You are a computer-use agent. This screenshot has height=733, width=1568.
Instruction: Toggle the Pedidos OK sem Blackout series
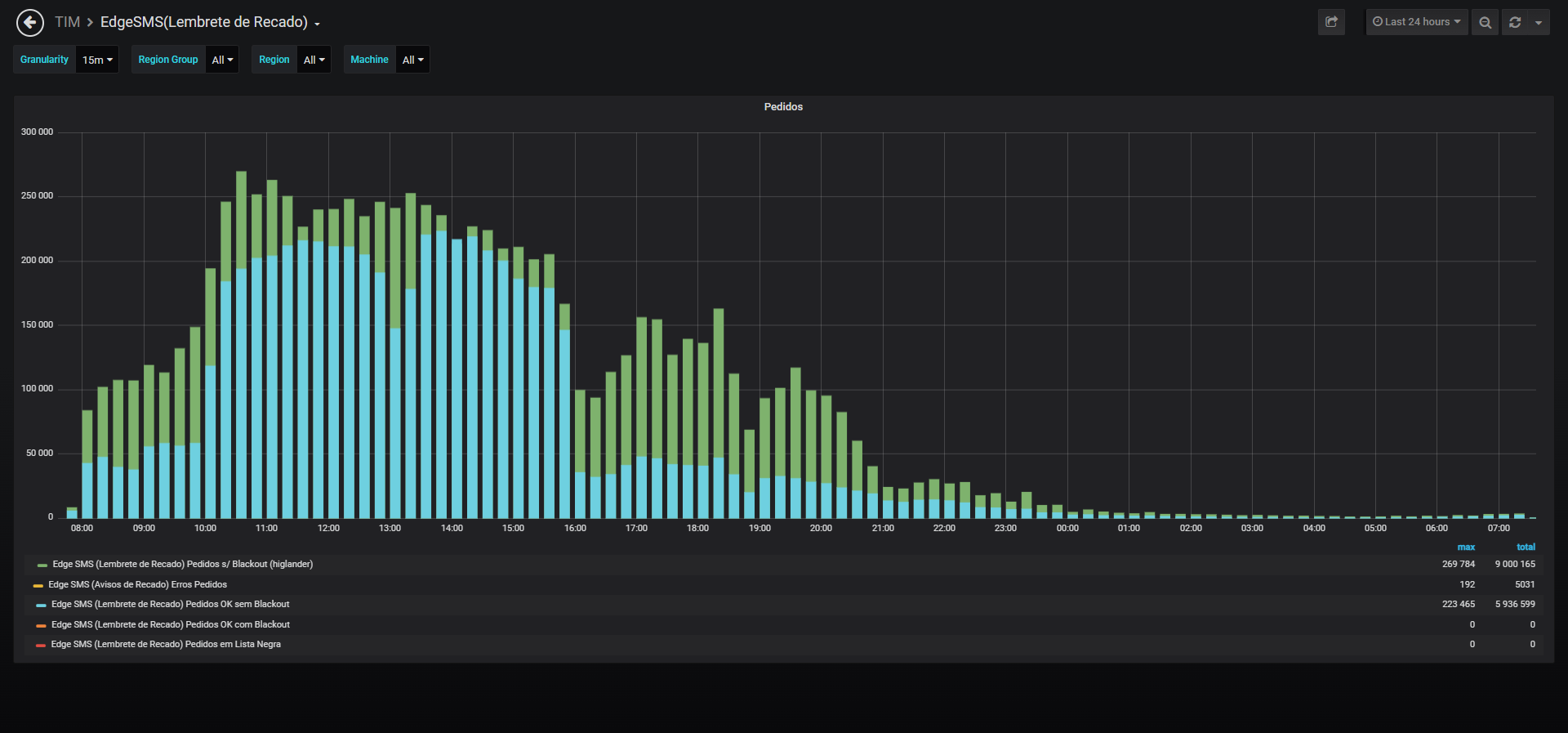coord(171,604)
